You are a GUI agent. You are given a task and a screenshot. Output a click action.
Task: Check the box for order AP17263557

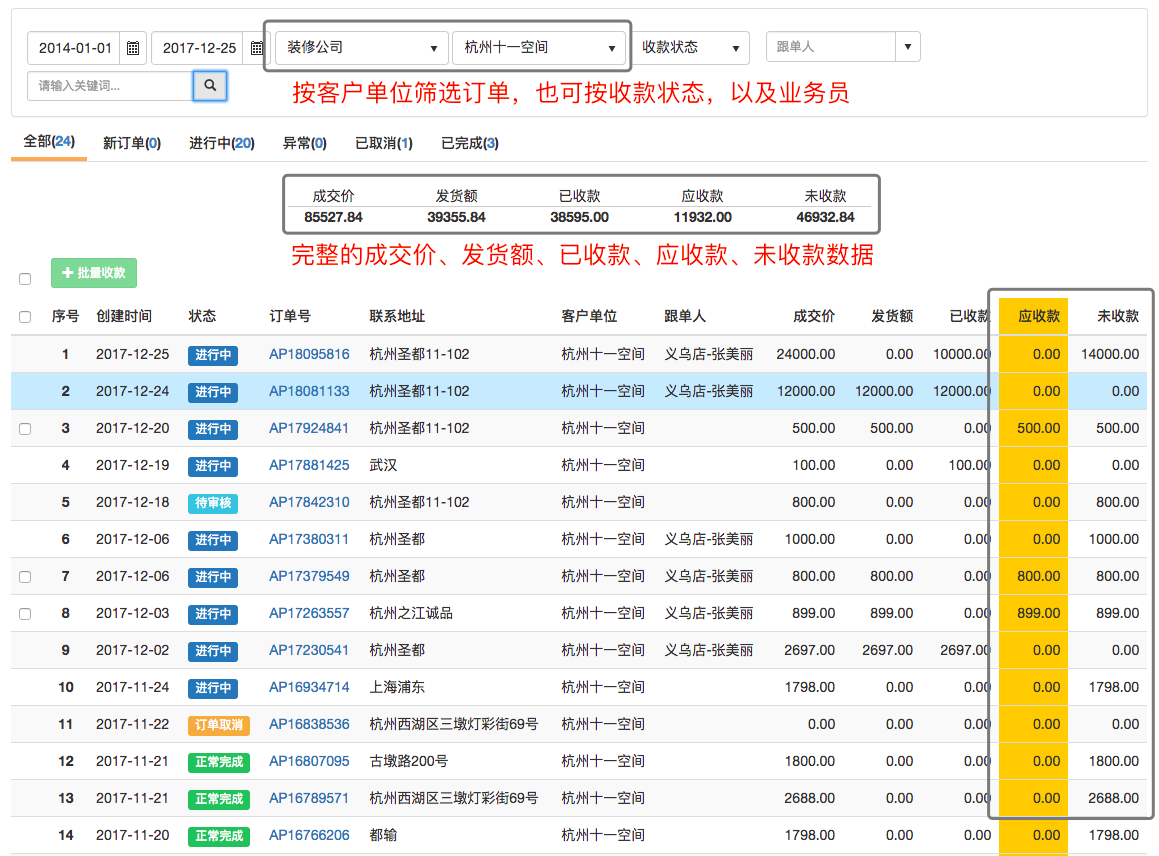click(25, 614)
